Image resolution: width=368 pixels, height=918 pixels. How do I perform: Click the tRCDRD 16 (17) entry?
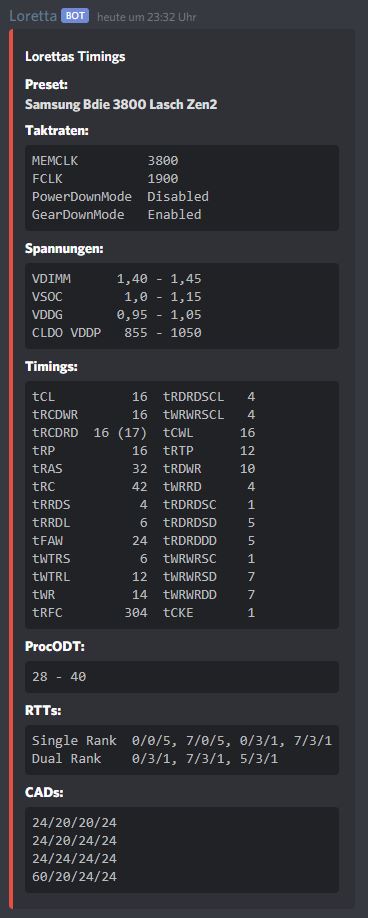[x=90, y=433]
